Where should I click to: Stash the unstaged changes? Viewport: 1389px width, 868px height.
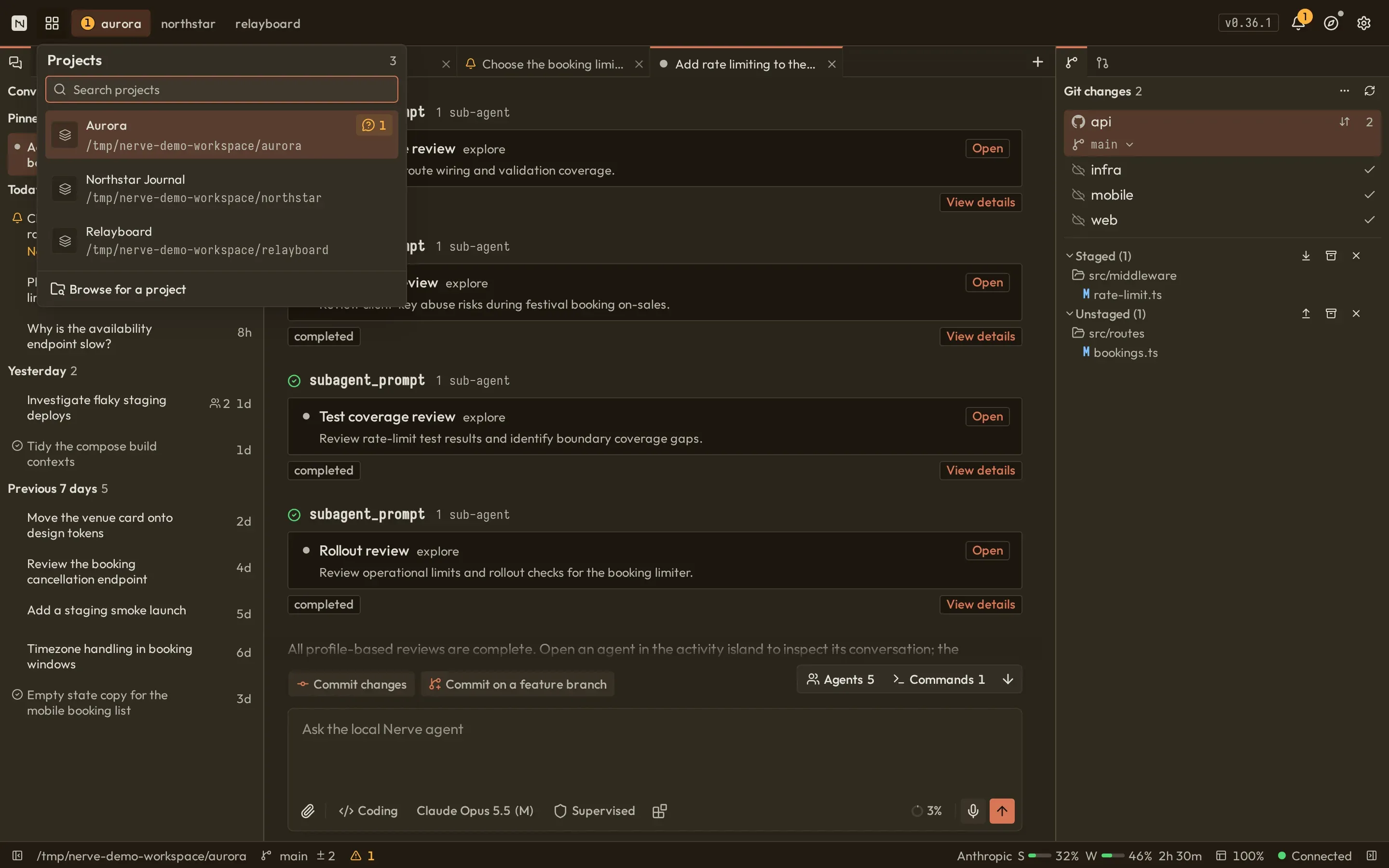pos(1331,313)
